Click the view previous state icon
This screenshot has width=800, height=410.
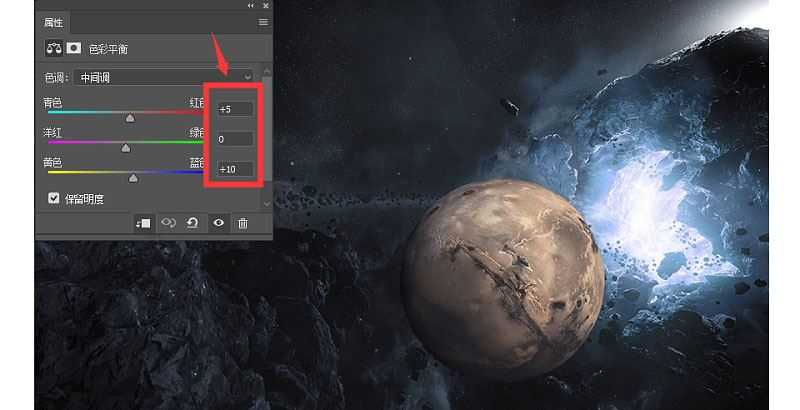[x=168, y=223]
